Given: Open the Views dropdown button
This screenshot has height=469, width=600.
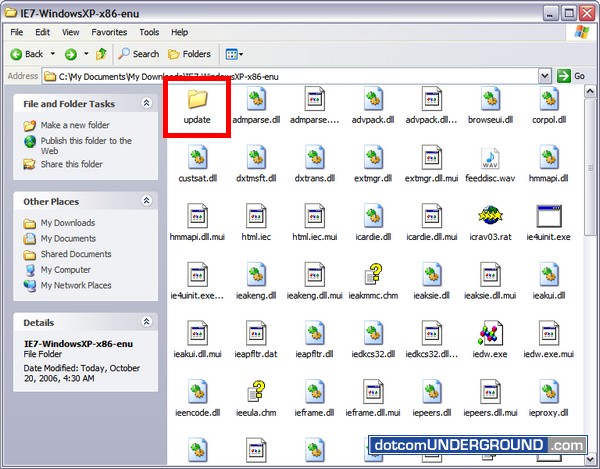Looking at the screenshot, I should 234,54.
